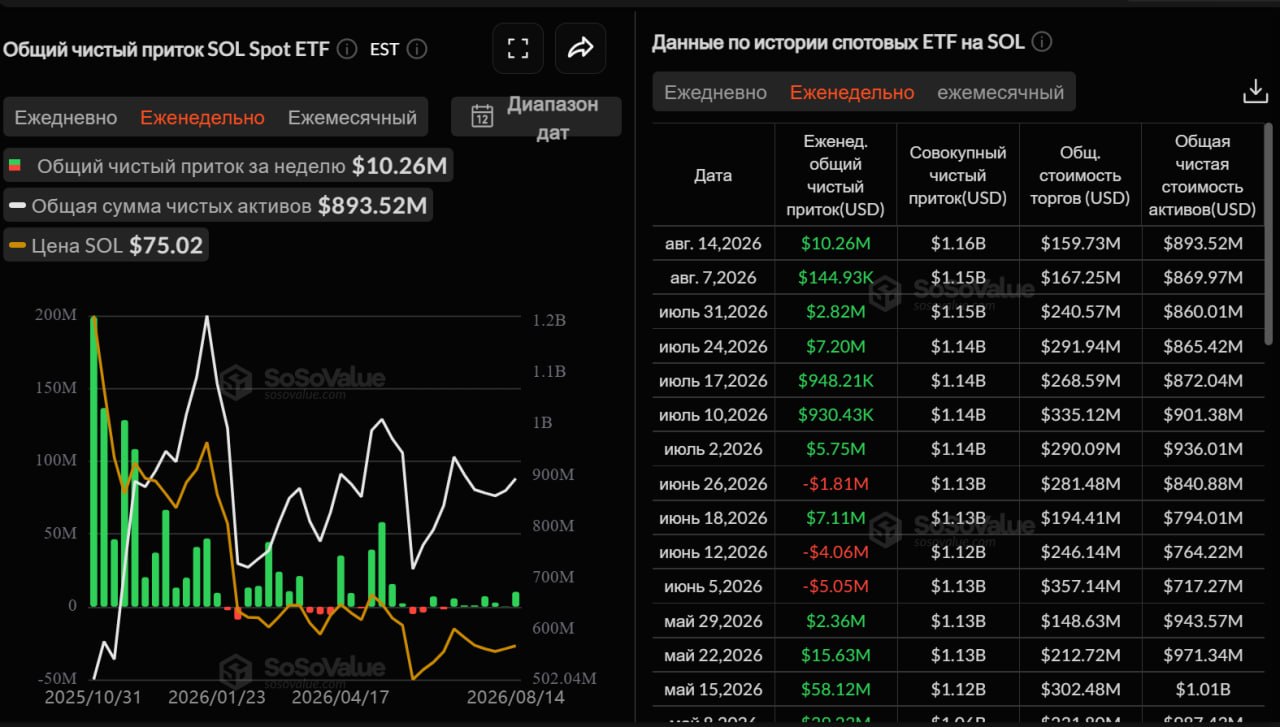Select history table Еженедельно tab

tap(852, 92)
